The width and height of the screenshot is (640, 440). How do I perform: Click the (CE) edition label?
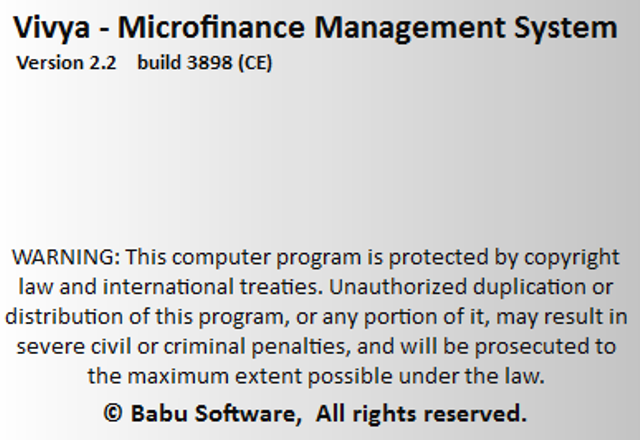254,62
